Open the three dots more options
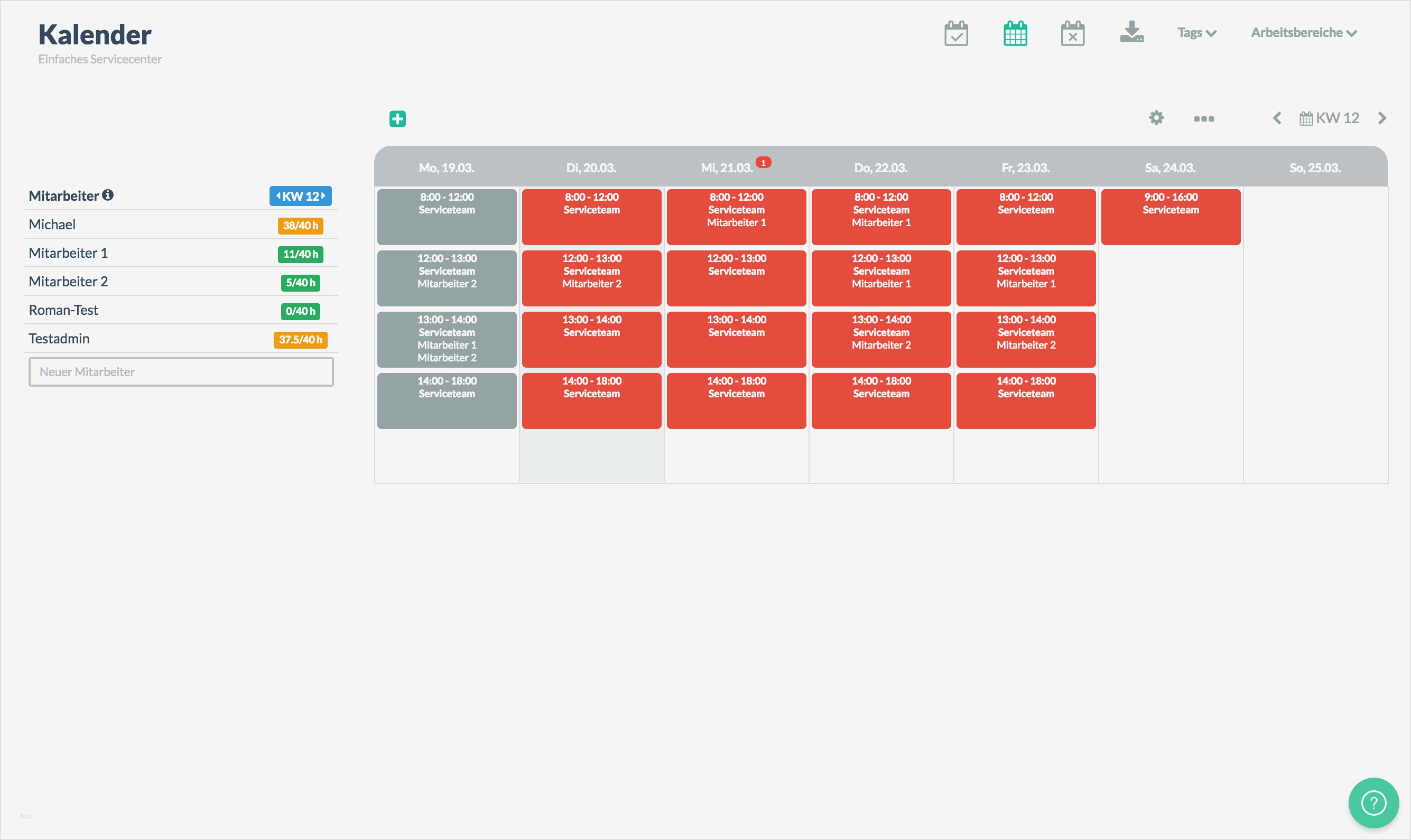Image resolution: width=1411 pixels, height=840 pixels. 1204,119
